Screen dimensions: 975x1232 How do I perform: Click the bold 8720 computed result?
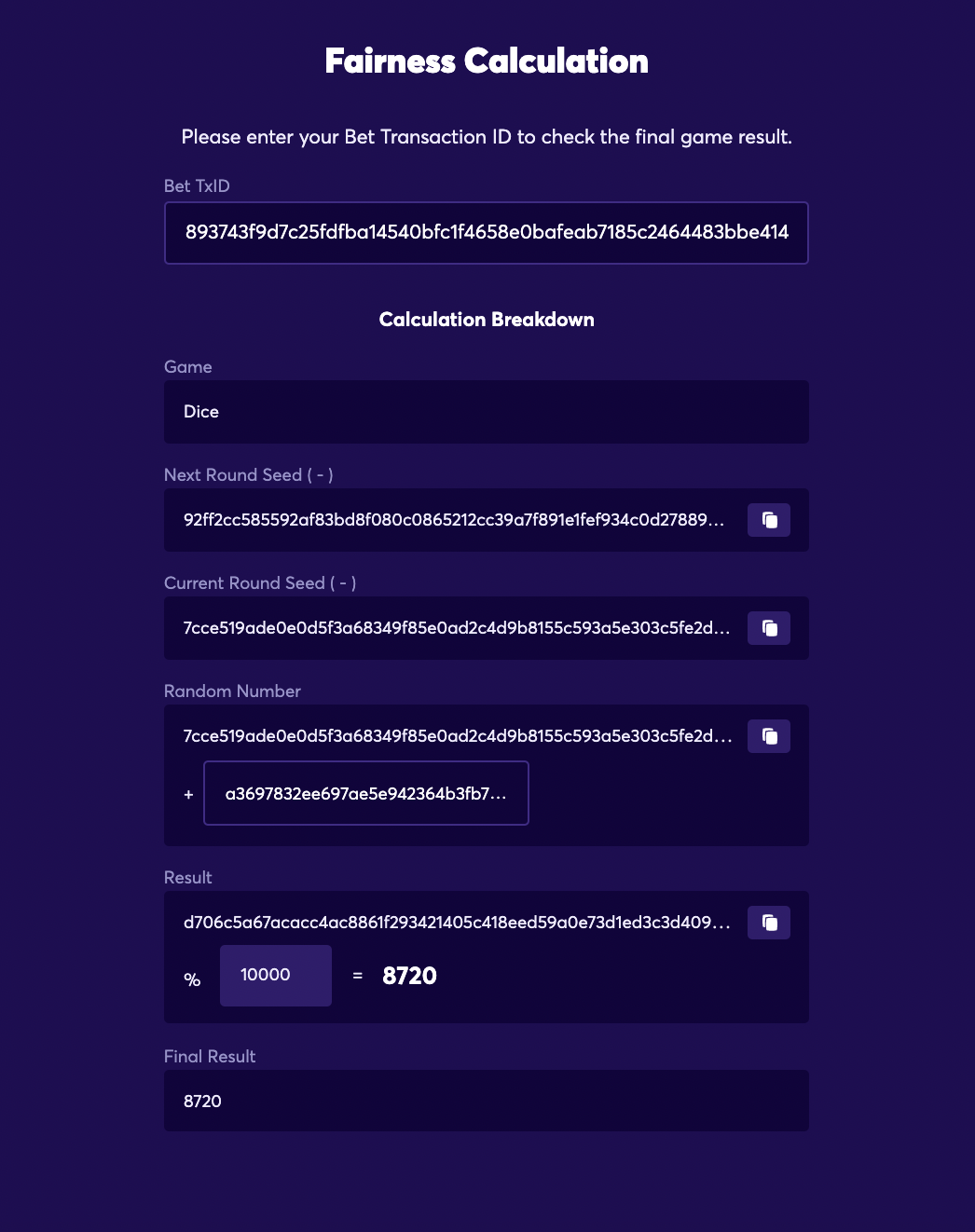click(409, 976)
